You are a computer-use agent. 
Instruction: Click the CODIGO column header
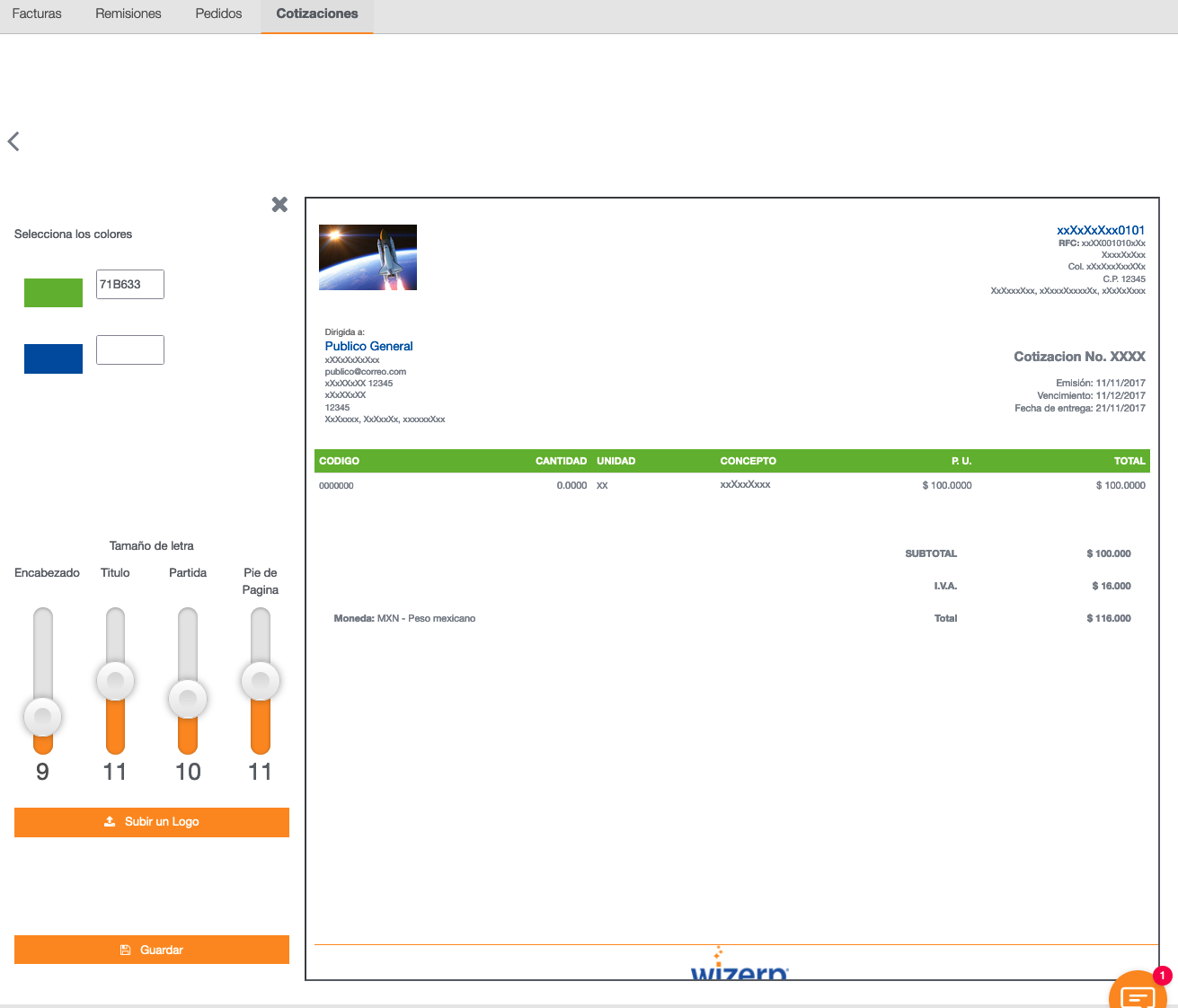point(340,461)
